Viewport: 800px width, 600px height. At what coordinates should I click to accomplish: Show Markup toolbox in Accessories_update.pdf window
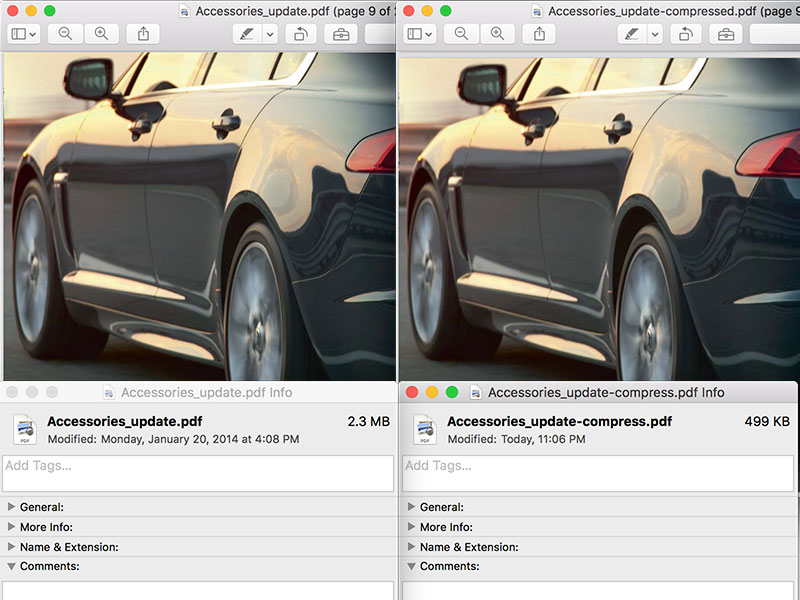341,34
